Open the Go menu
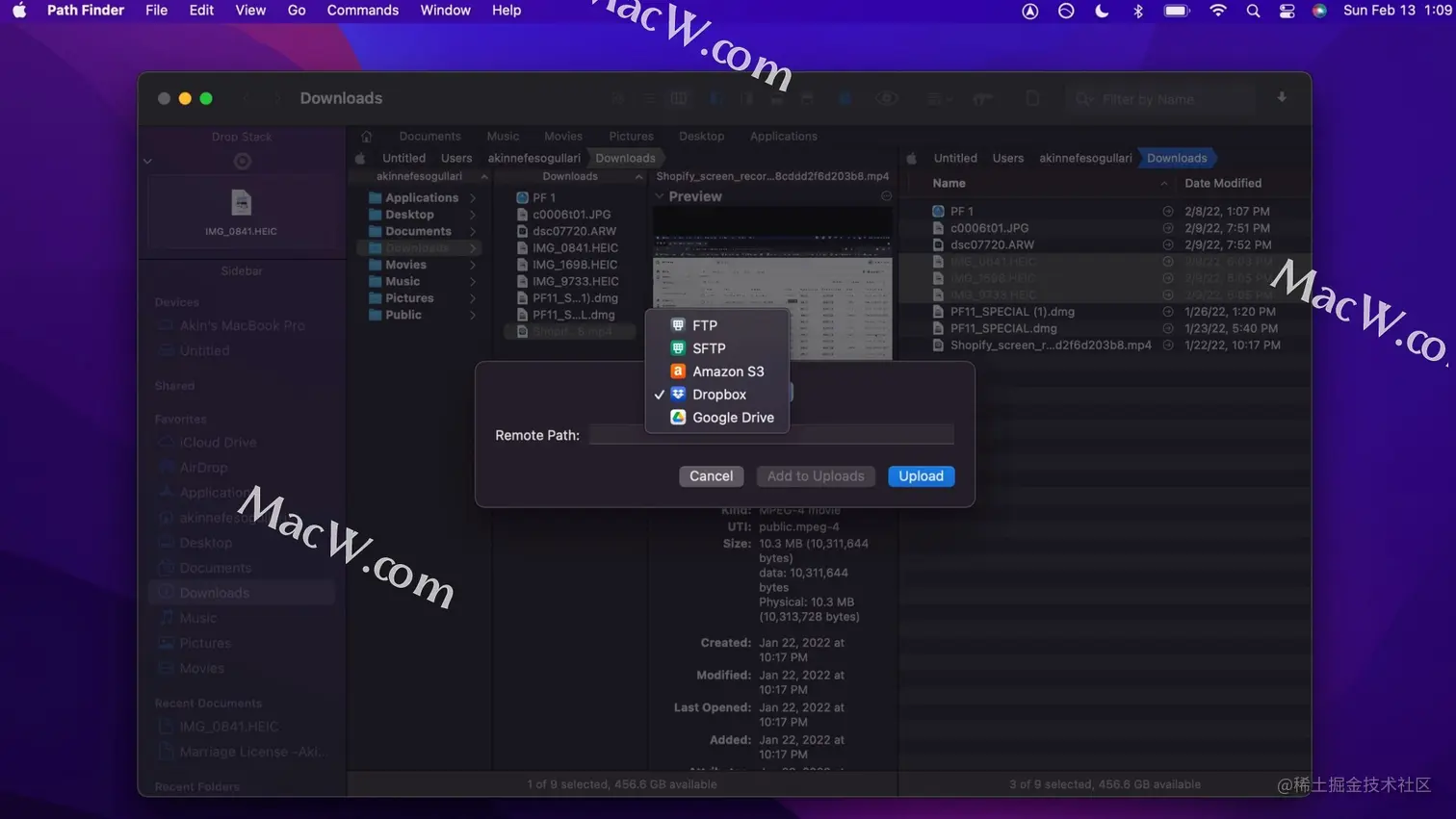The height and width of the screenshot is (819, 1456). [297, 11]
